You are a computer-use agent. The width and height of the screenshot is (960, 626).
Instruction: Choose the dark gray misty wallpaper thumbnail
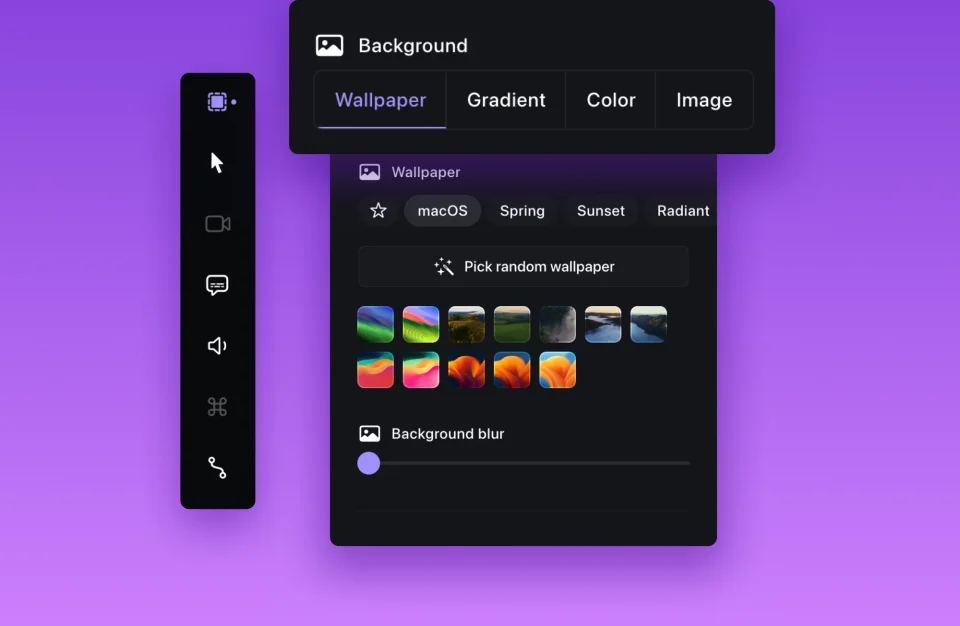[557, 324]
